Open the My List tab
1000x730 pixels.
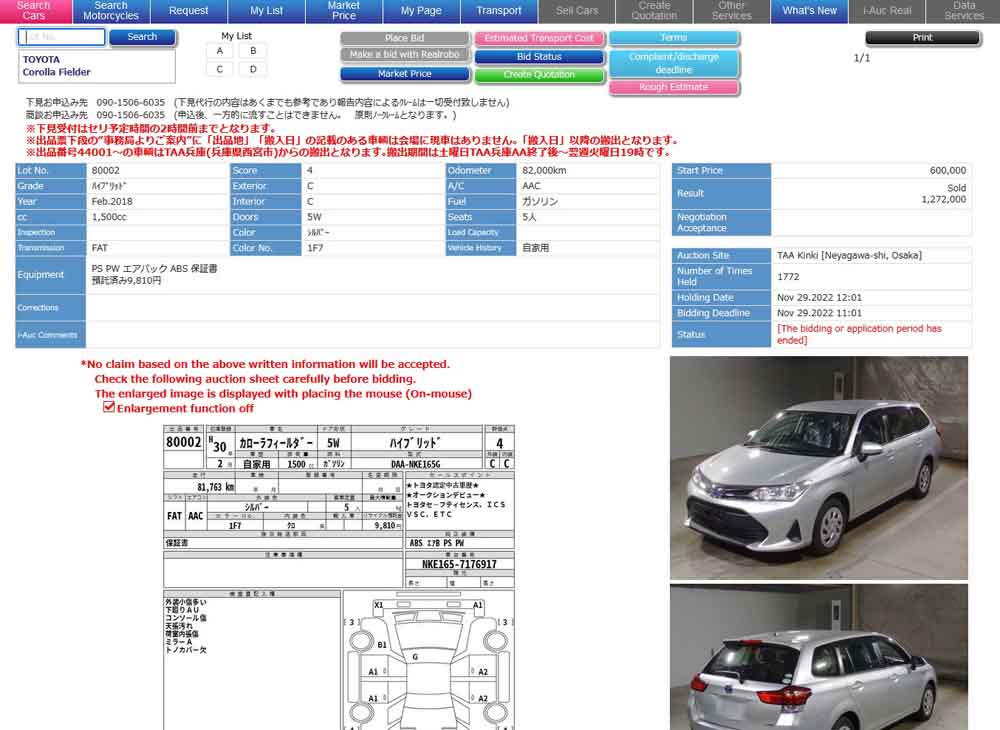tap(266, 11)
